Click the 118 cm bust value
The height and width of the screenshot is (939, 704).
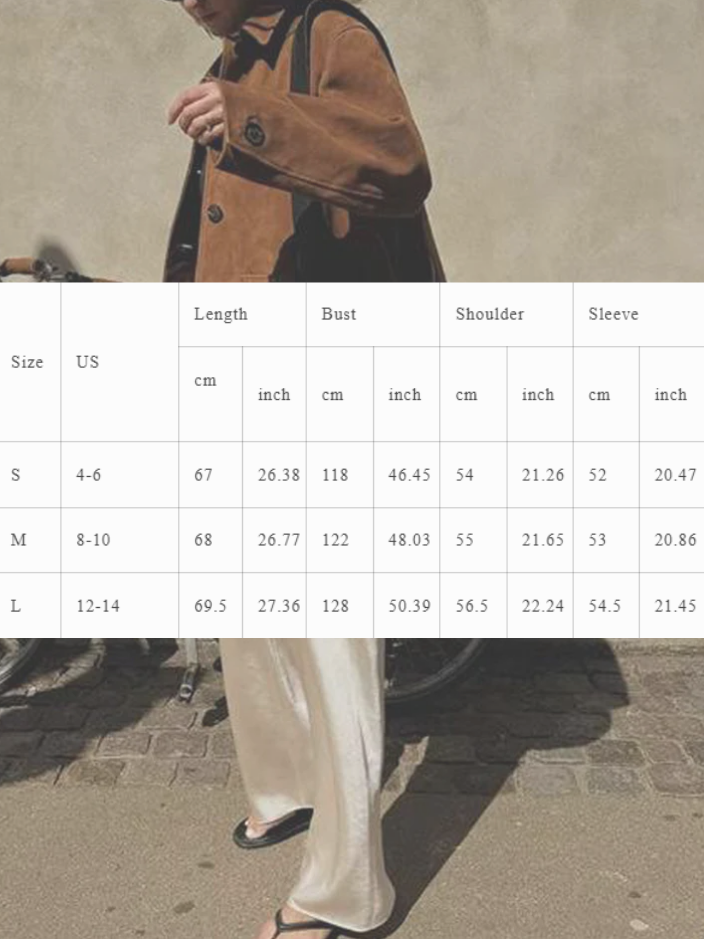(x=335, y=475)
